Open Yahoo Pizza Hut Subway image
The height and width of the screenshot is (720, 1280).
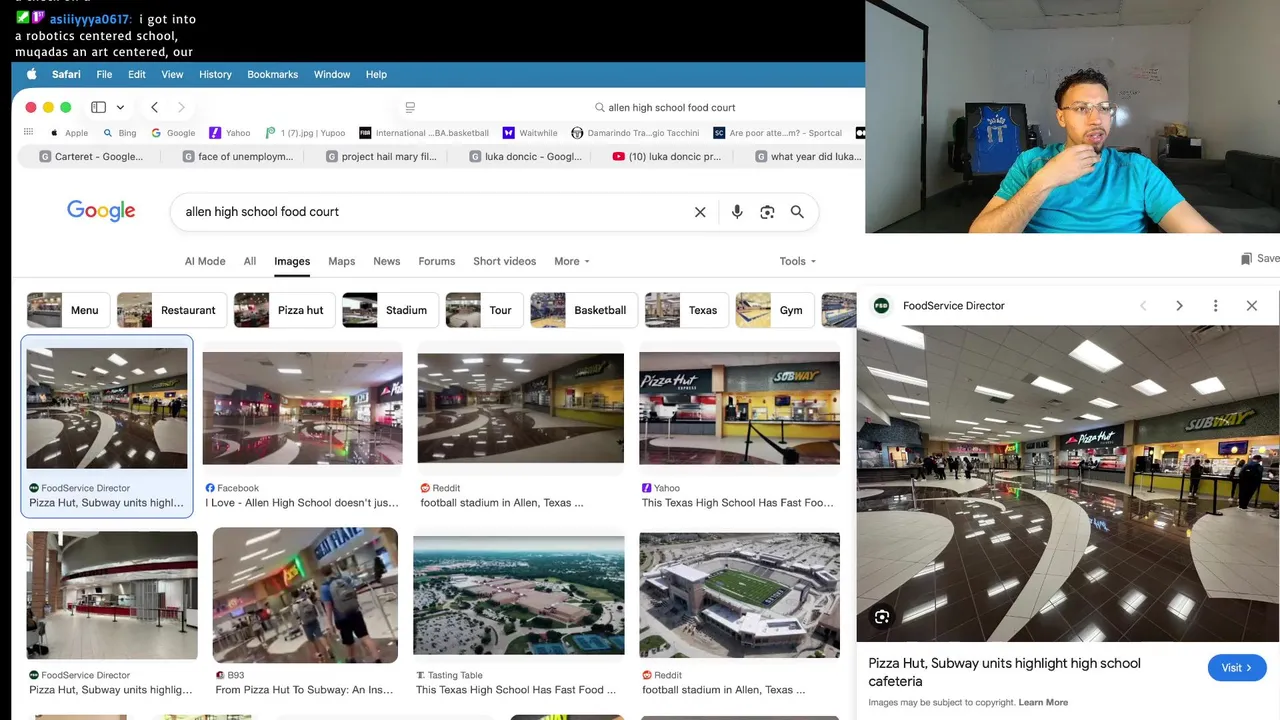[x=739, y=408]
